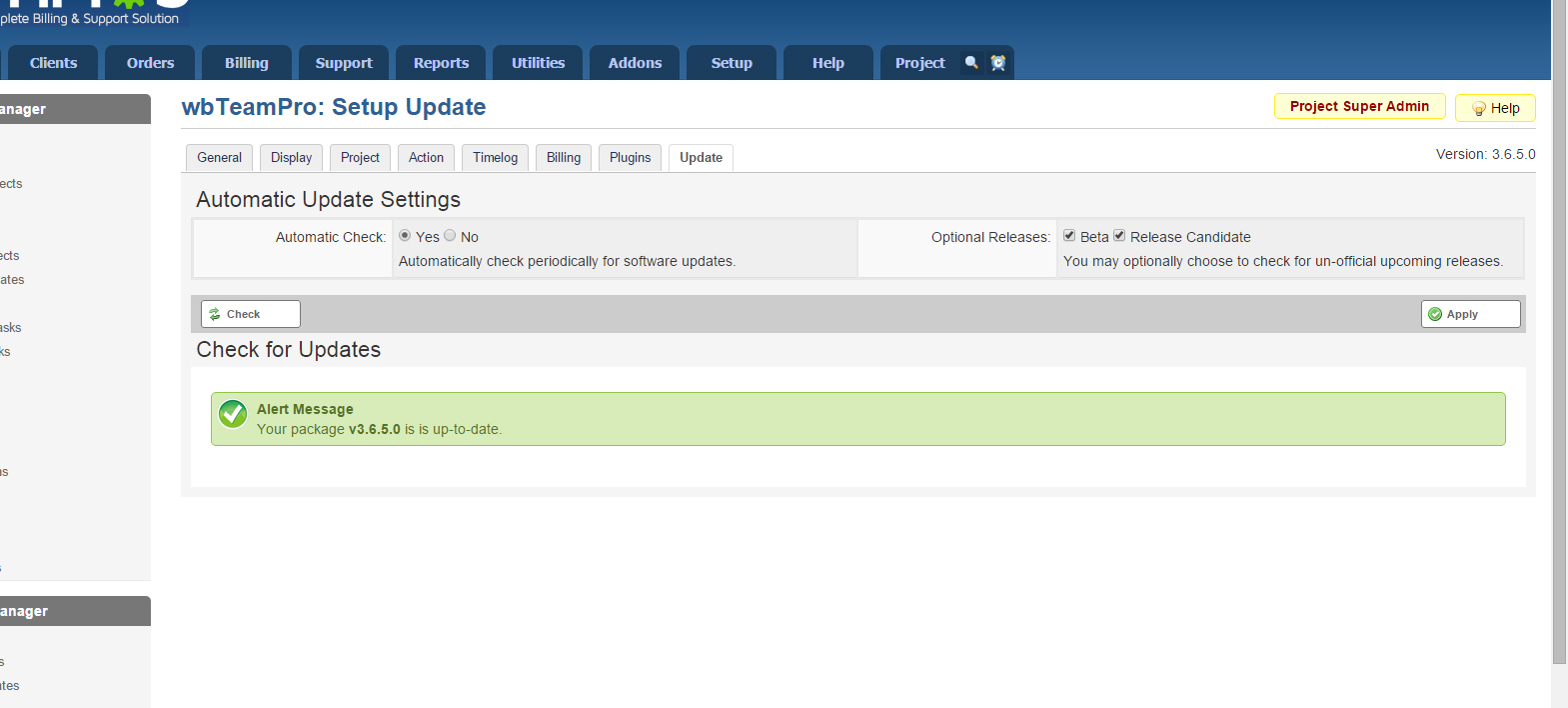Click the Check updates button
1568x708 pixels.
[250, 314]
